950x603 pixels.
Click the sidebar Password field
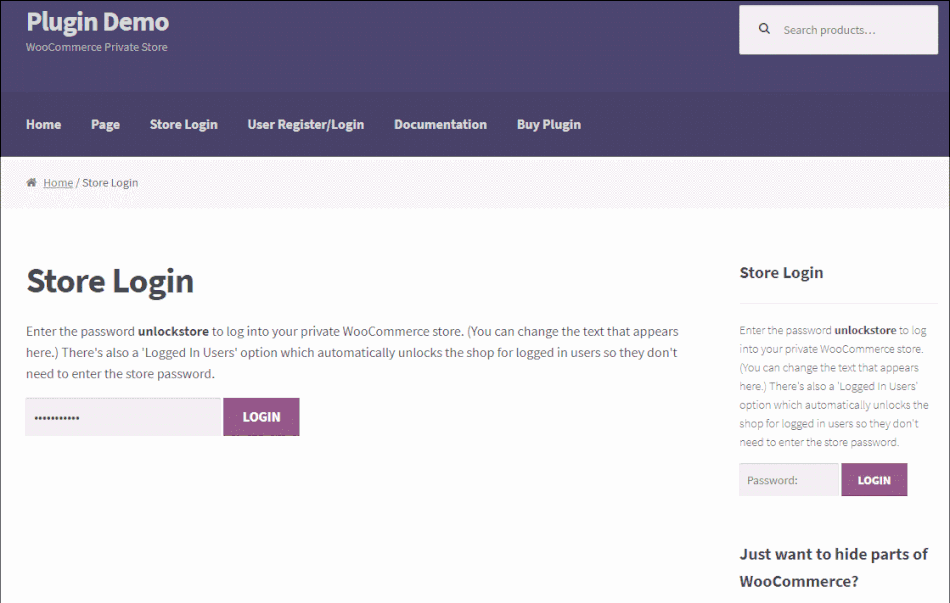(788, 479)
